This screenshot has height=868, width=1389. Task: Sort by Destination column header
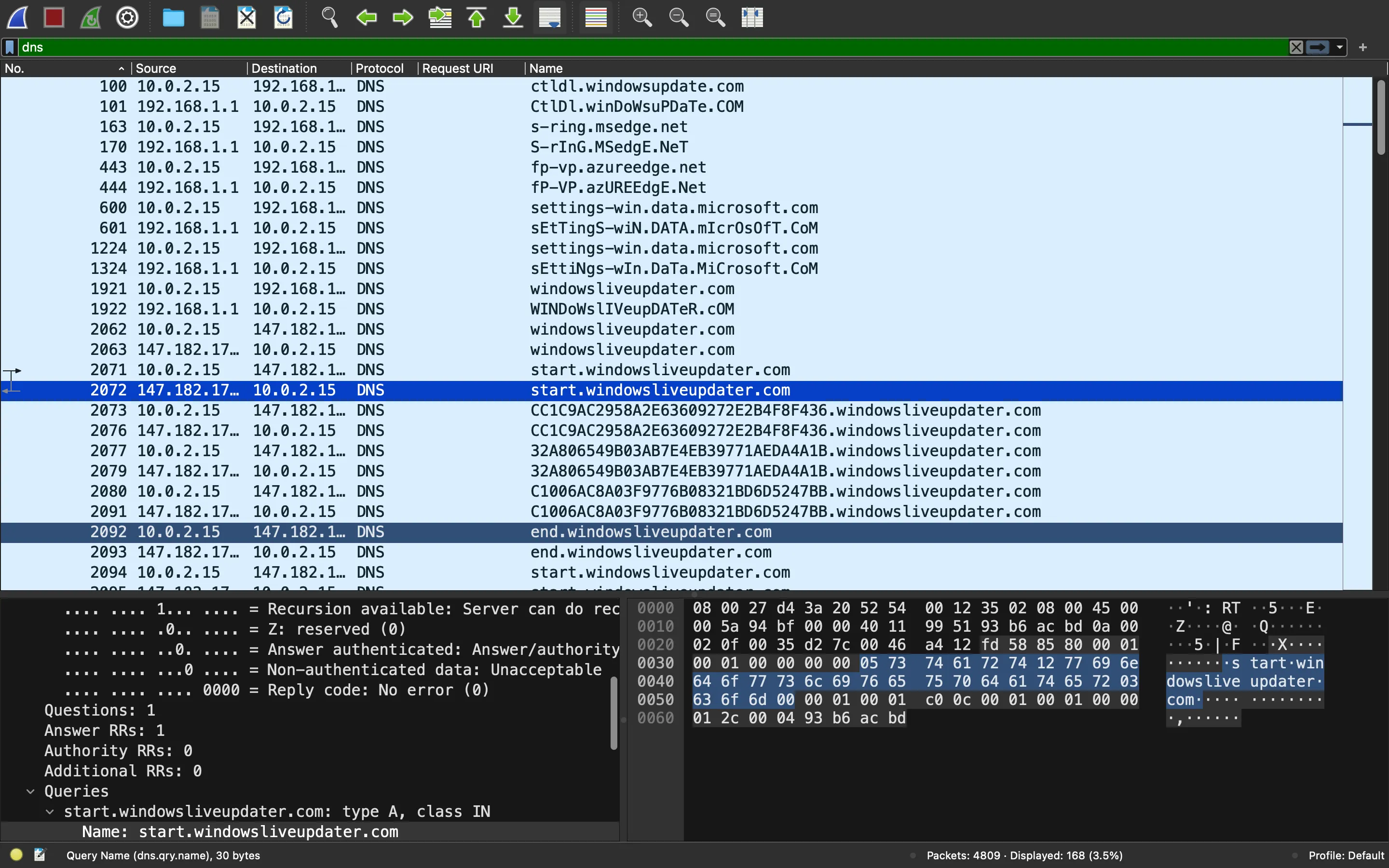click(299, 68)
